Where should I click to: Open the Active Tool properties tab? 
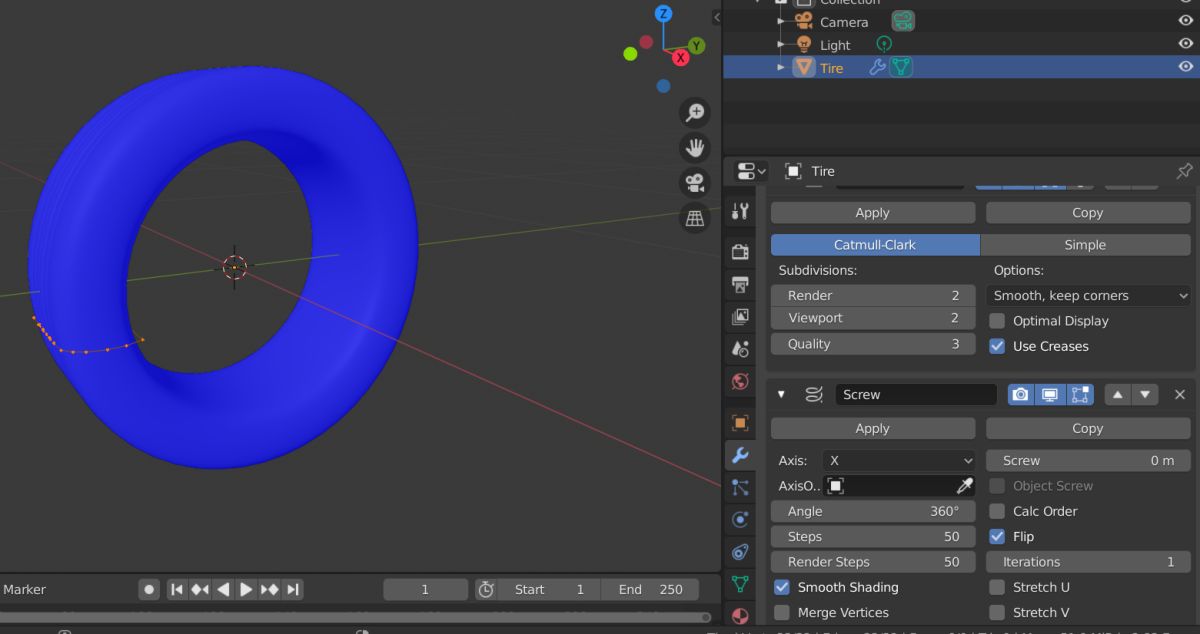(740, 211)
